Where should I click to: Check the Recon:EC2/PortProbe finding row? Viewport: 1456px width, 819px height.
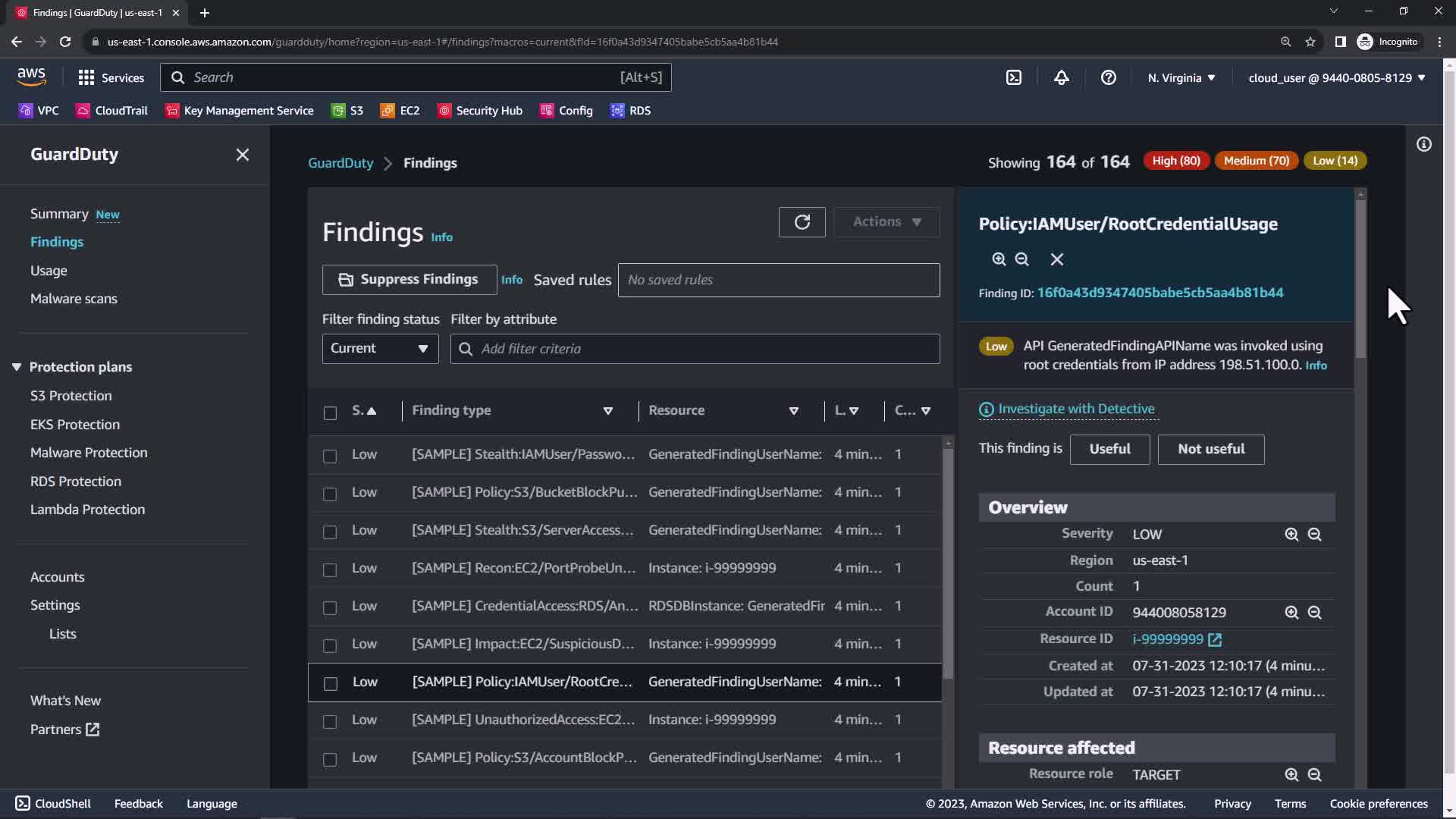click(x=330, y=570)
